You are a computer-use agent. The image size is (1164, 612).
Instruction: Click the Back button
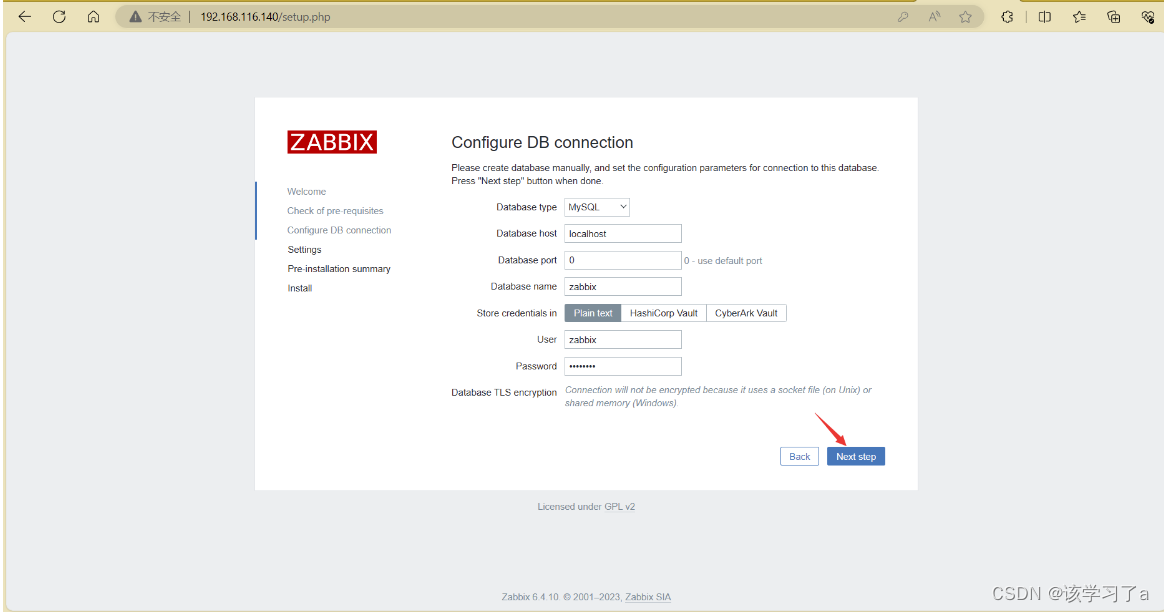(800, 457)
